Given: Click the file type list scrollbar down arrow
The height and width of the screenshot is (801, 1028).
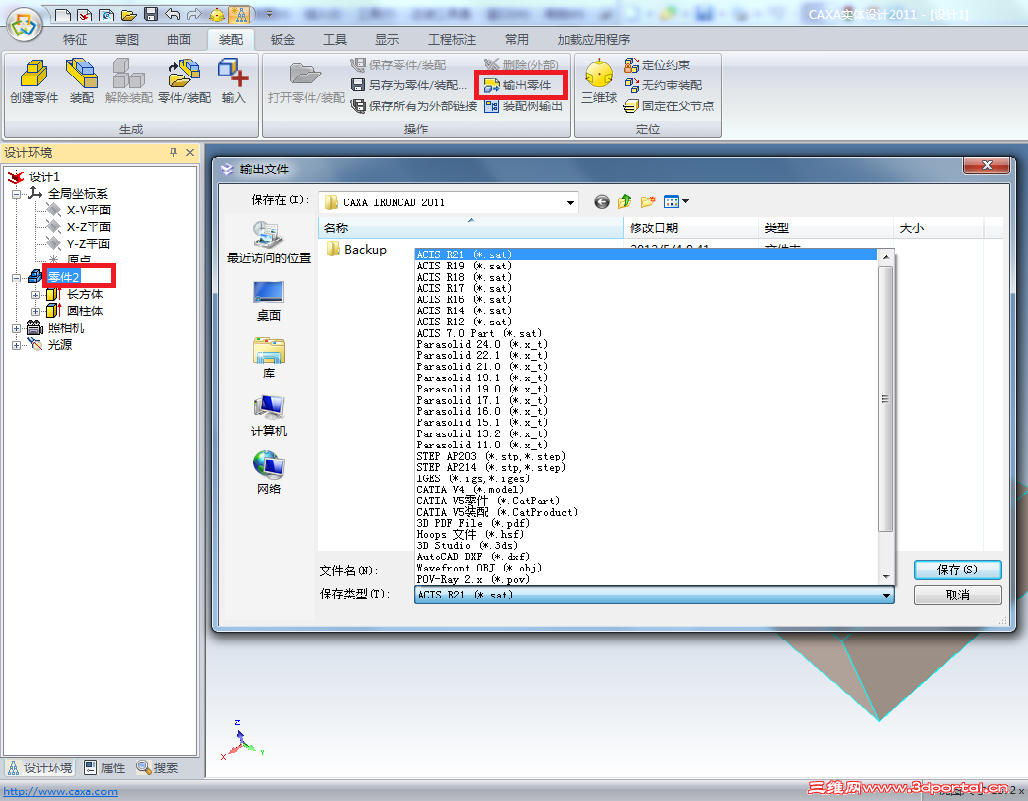Looking at the screenshot, I should [x=886, y=577].
